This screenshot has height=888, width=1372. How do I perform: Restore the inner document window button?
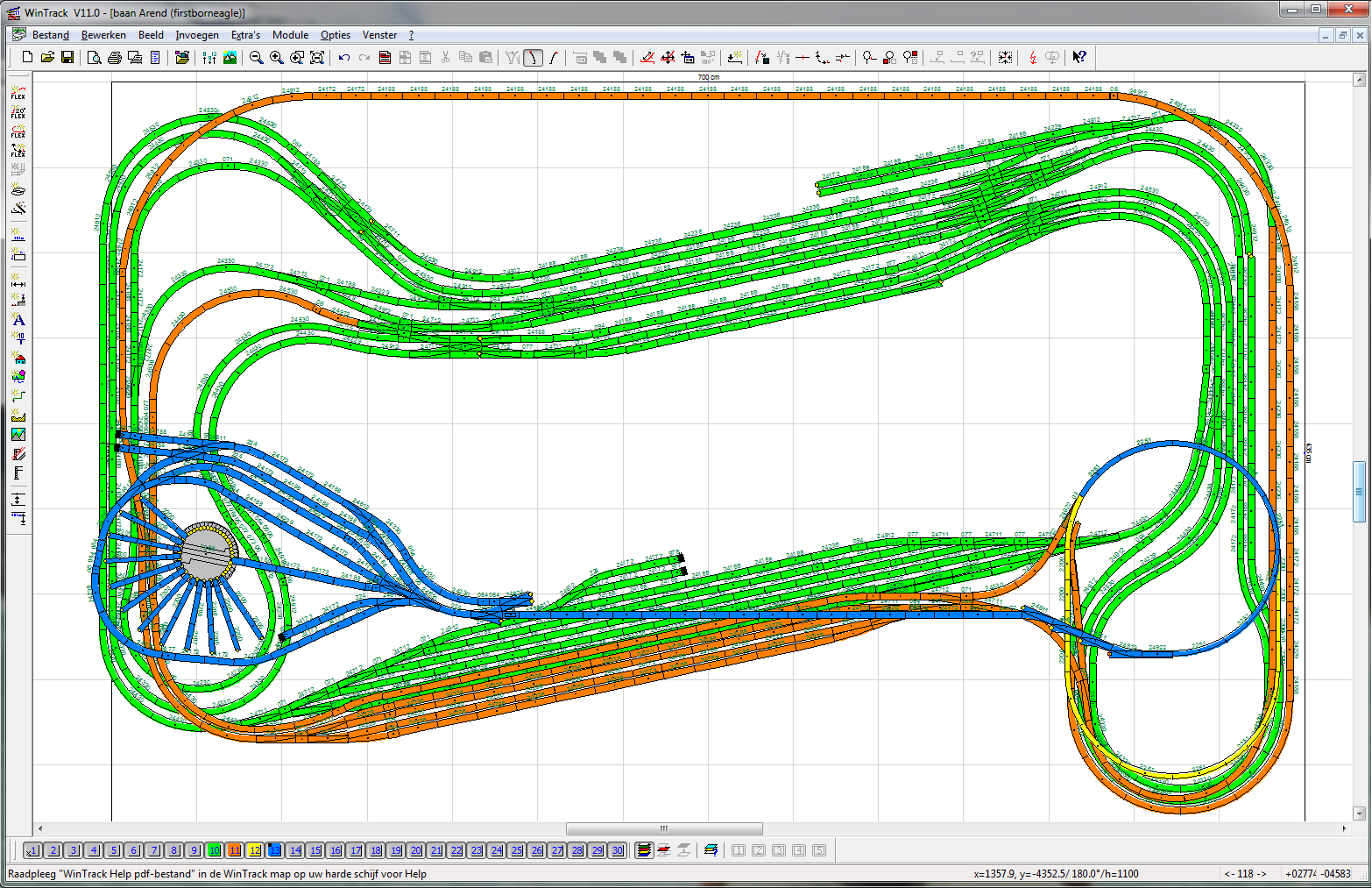[x=1343, y=35]
